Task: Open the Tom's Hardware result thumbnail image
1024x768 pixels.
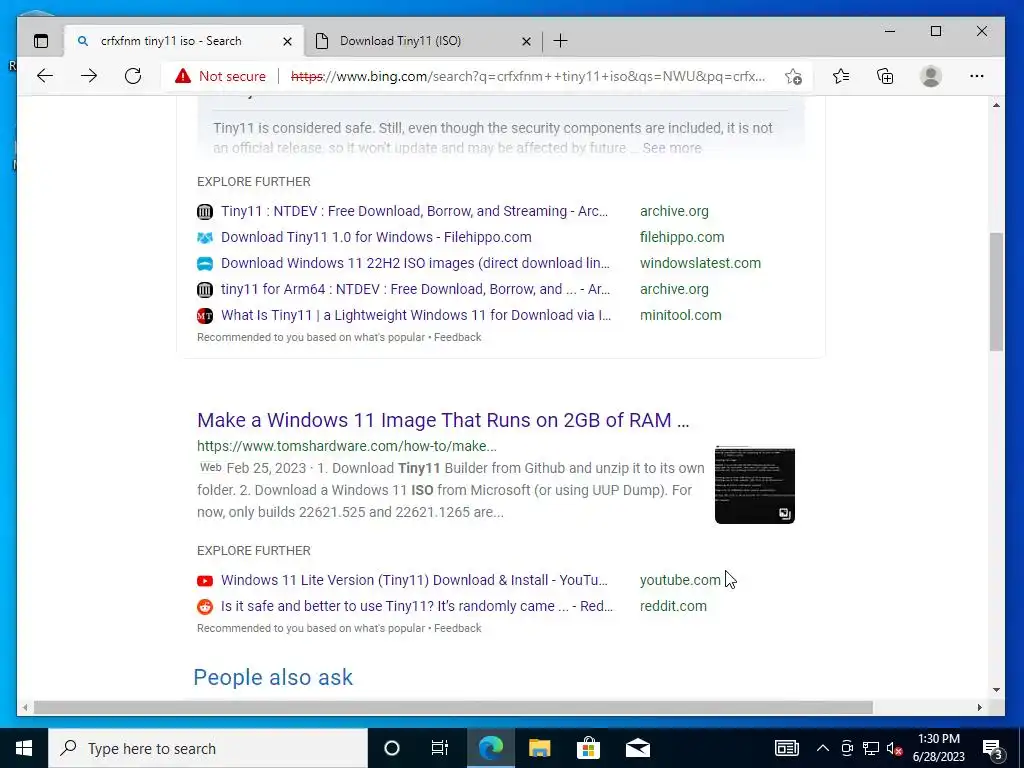Action: click(x=755, y=485)
